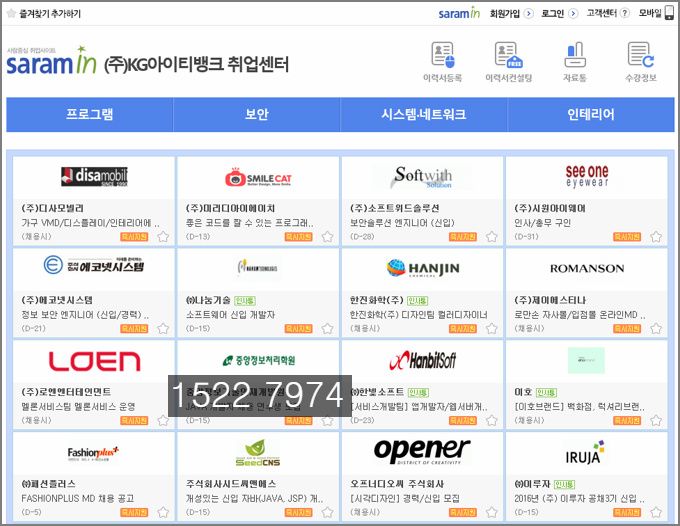Open the 고객센터 customer center link
The image size is (680, 526).
point(602,13)
